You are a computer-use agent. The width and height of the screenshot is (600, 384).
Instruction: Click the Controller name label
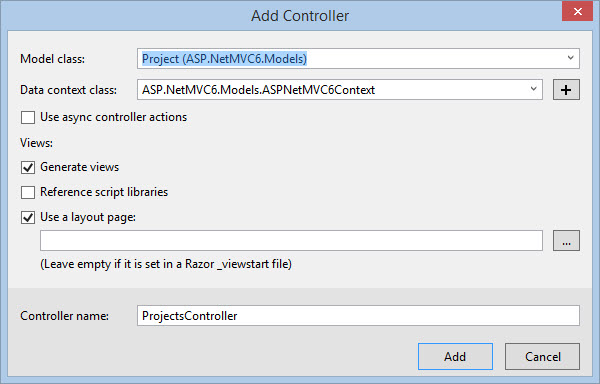(x=64, y=316)
